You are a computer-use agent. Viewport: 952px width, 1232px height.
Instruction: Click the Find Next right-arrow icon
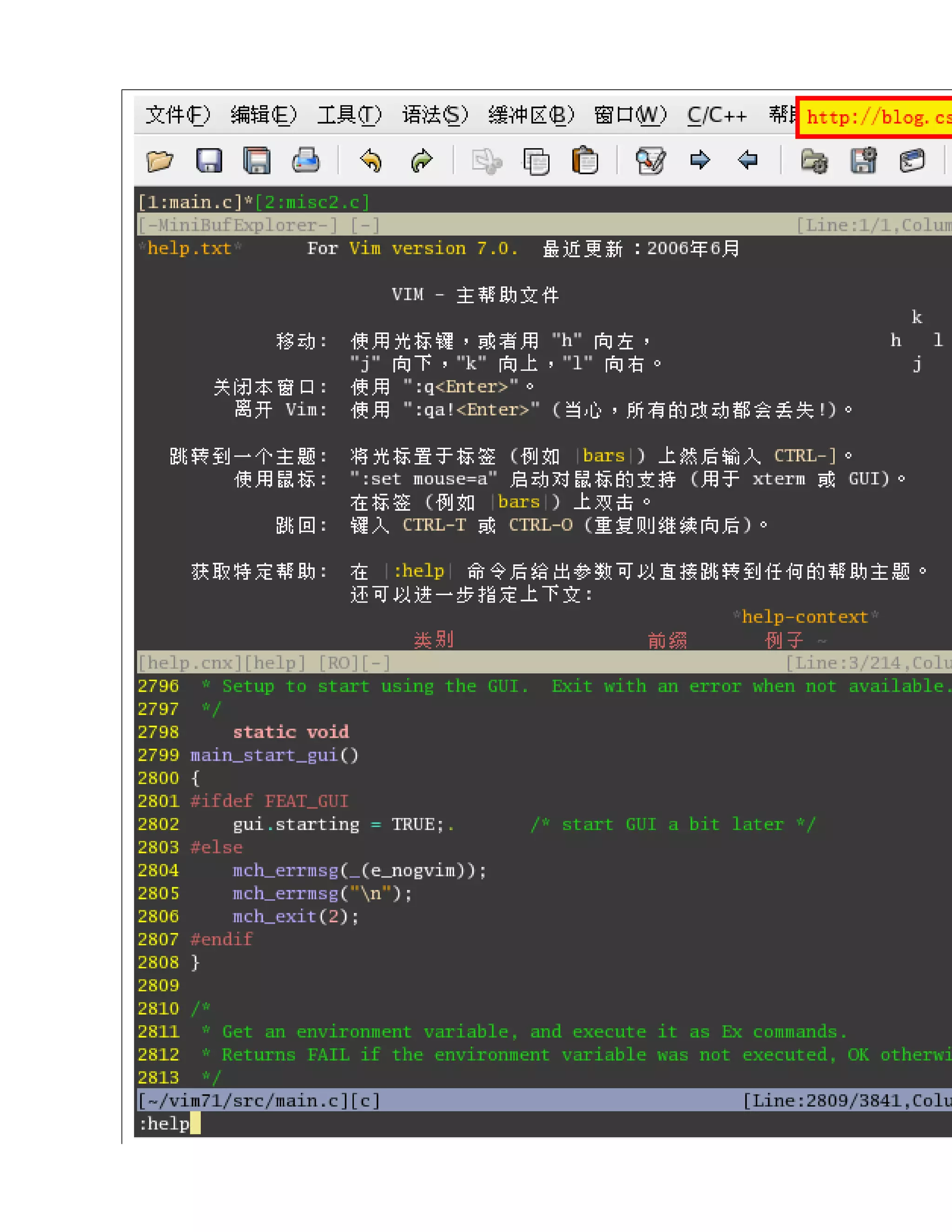tap(700, 160)
